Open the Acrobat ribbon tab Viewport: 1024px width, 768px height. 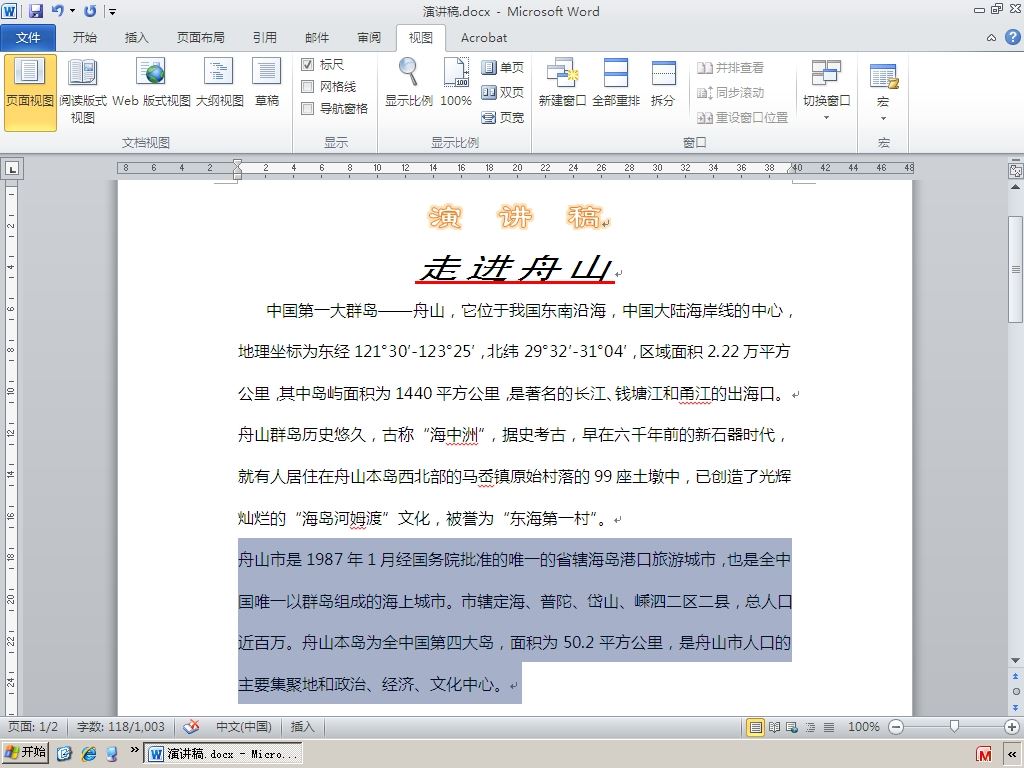(484, 38)
